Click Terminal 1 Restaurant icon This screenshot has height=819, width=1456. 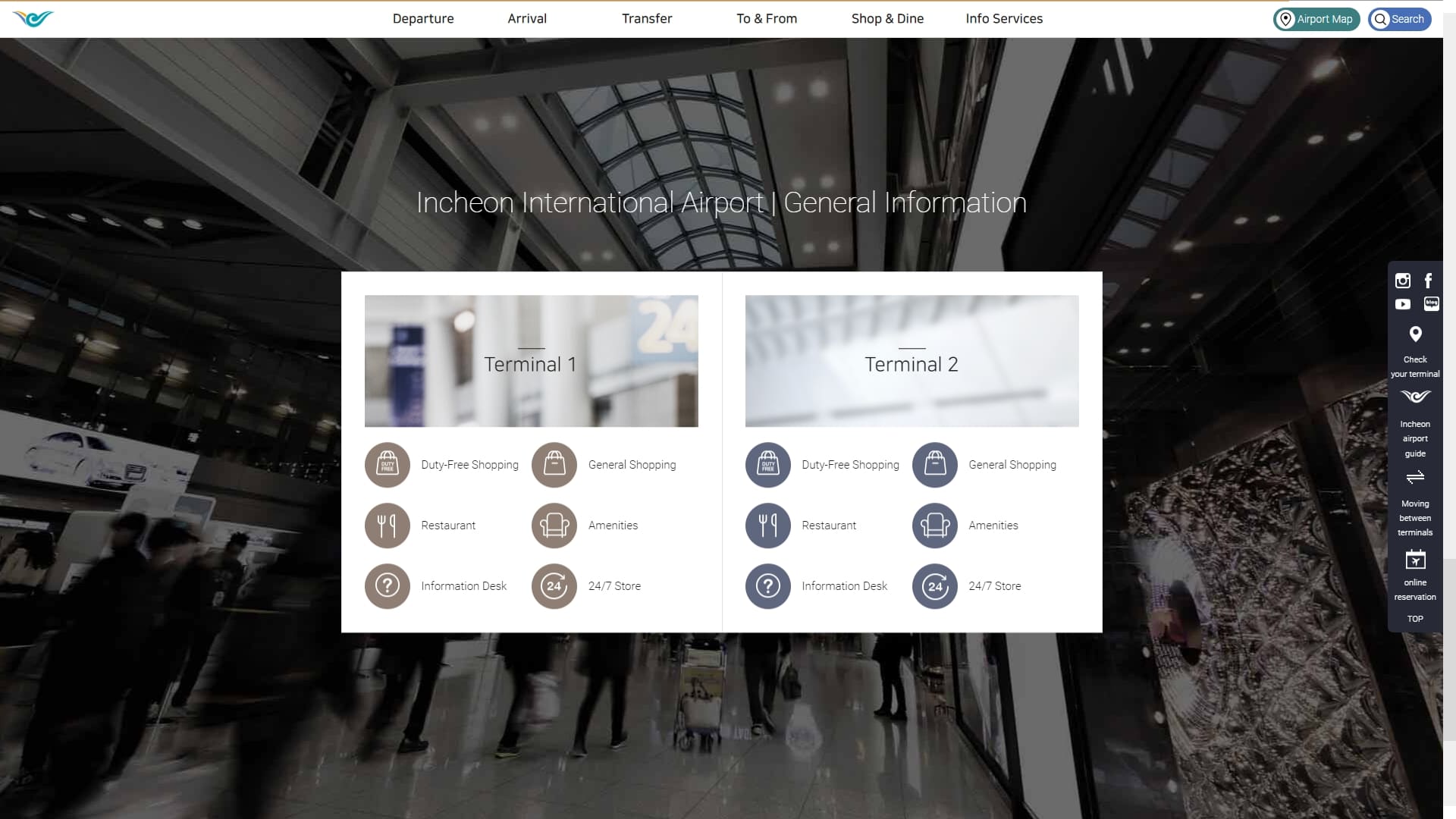pyautogui.click(x=388, y=526)
